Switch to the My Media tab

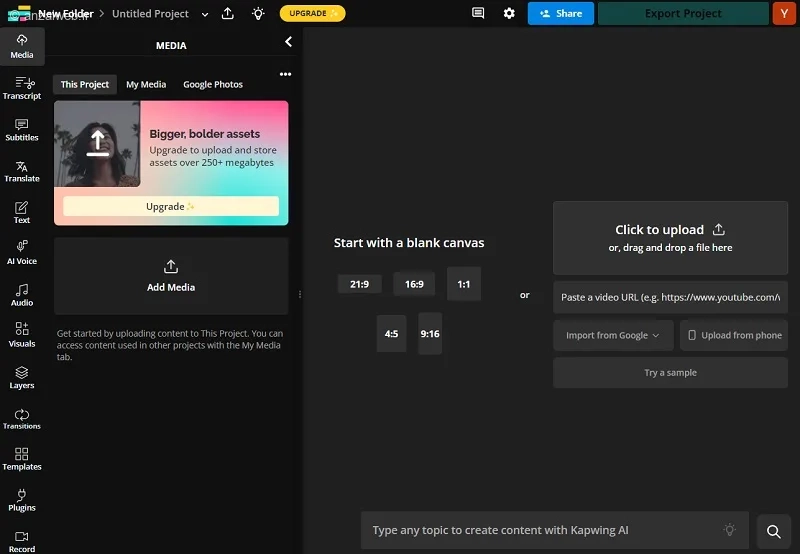pyautogui.click(x=146, y=84)
